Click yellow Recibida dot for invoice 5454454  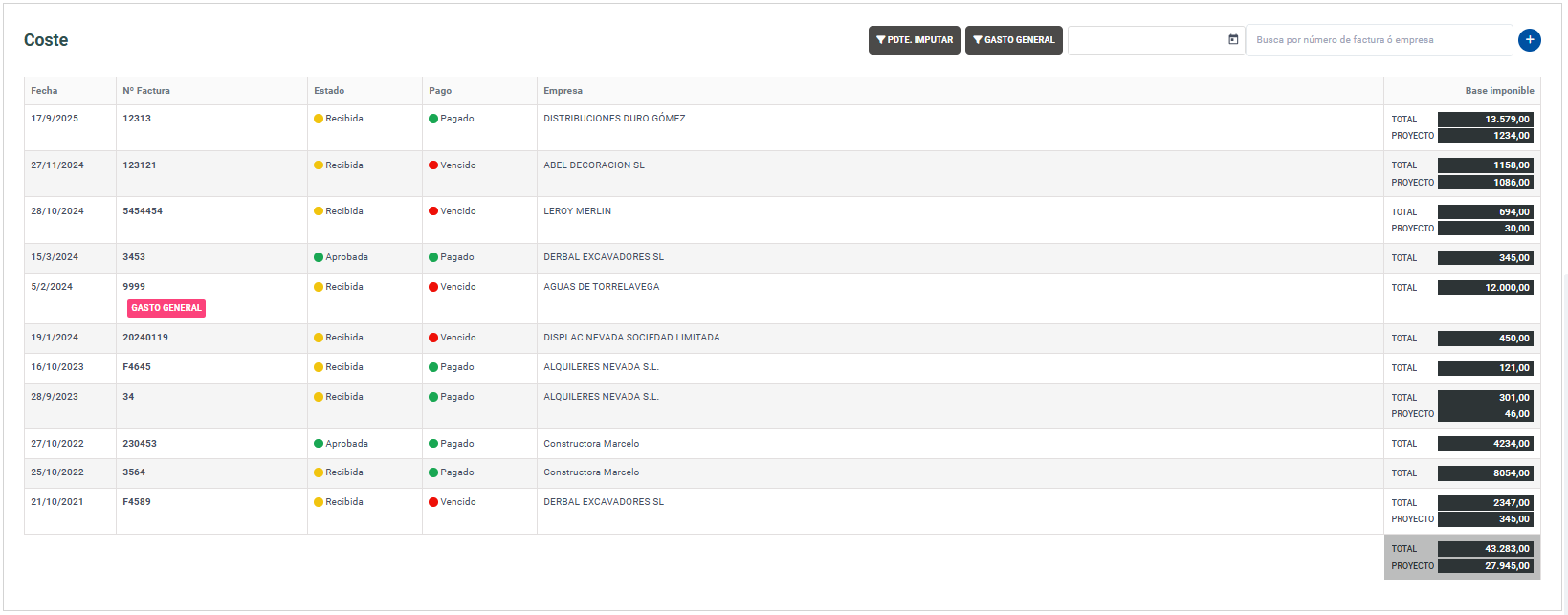[x=319, y=211]
